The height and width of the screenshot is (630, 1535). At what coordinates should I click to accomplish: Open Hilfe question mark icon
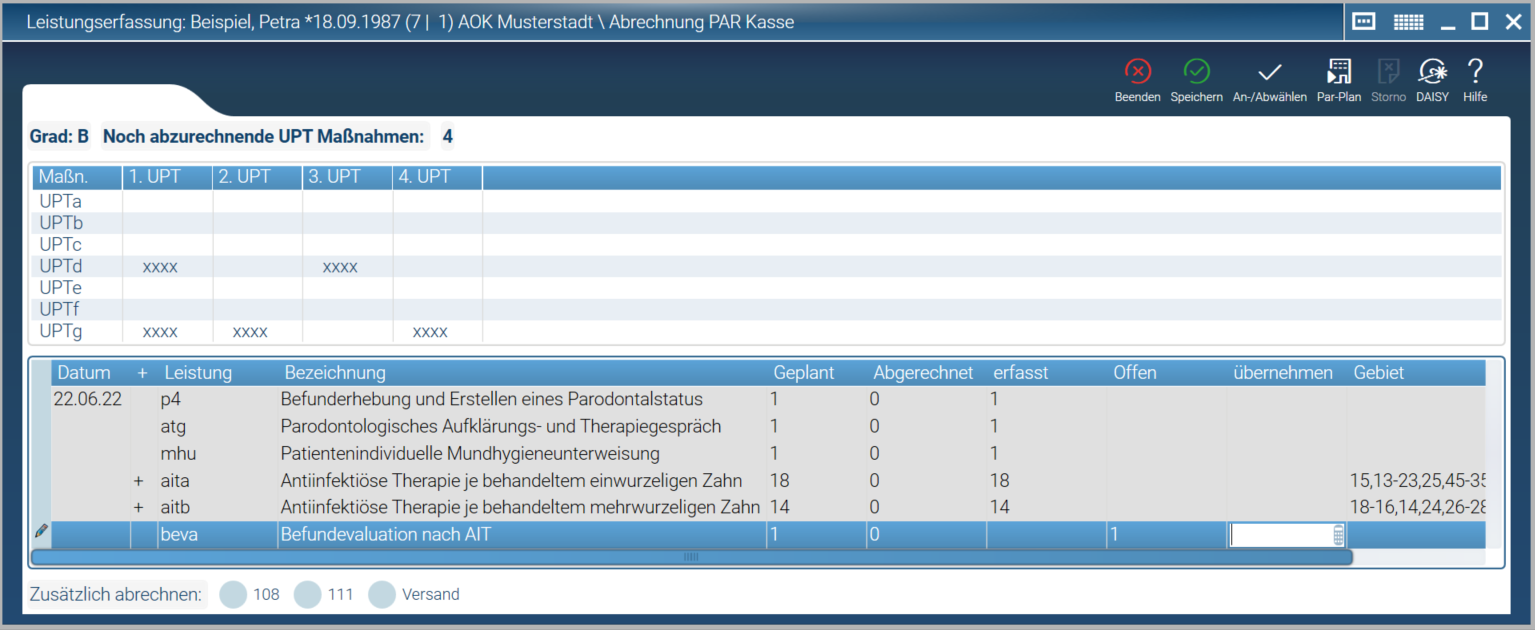pyautogui.click(x=1474, y=72)
